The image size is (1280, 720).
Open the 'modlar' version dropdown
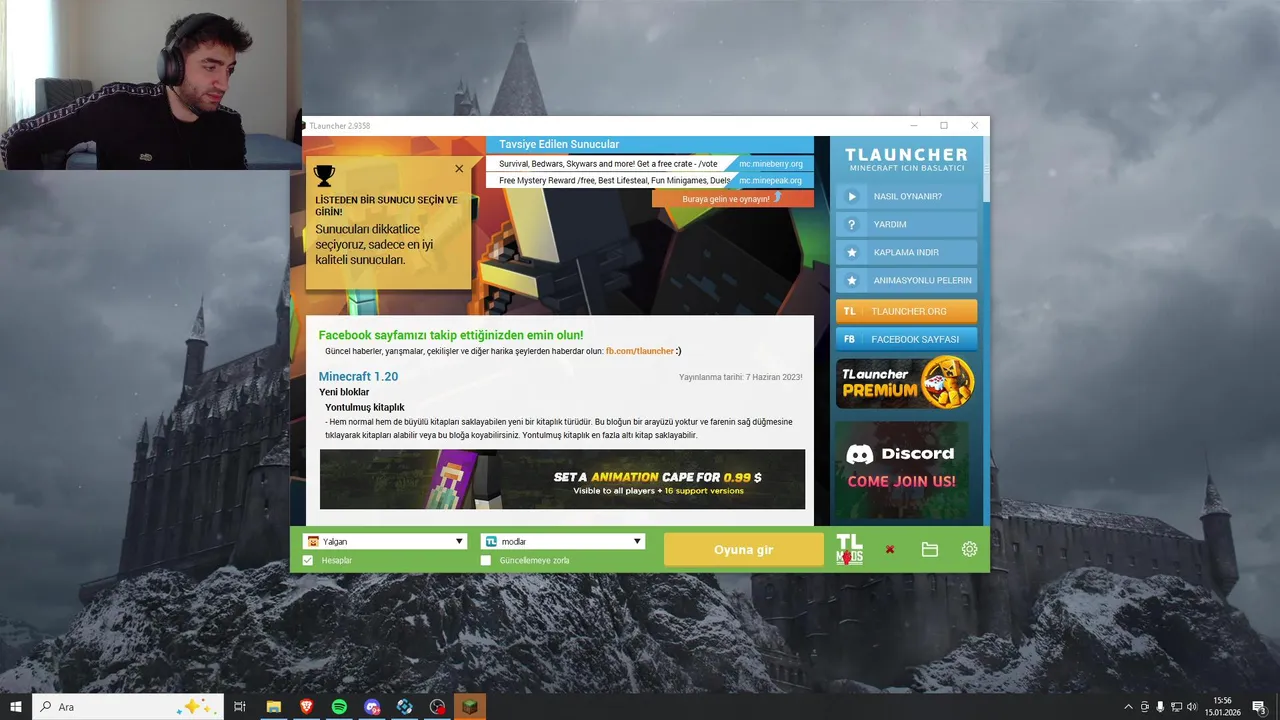[562, 541]
